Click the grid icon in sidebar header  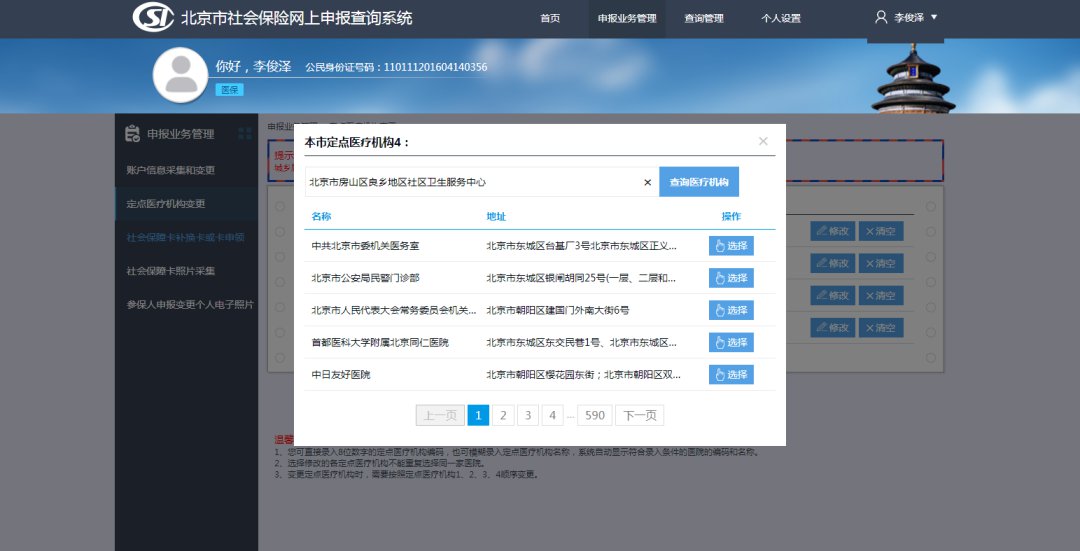pyautogui.click(x=245, y=134)
